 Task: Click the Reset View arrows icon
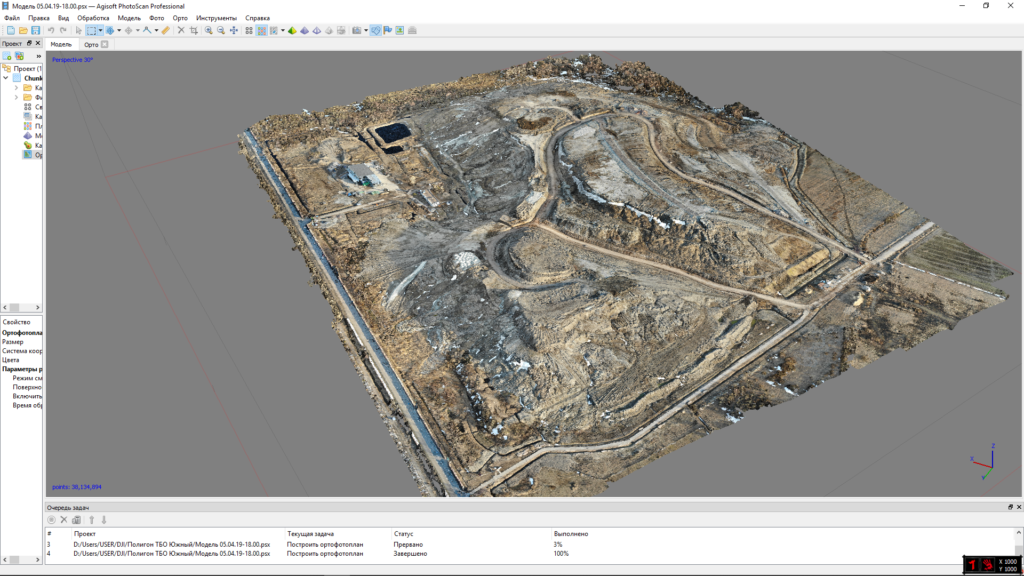234,31
